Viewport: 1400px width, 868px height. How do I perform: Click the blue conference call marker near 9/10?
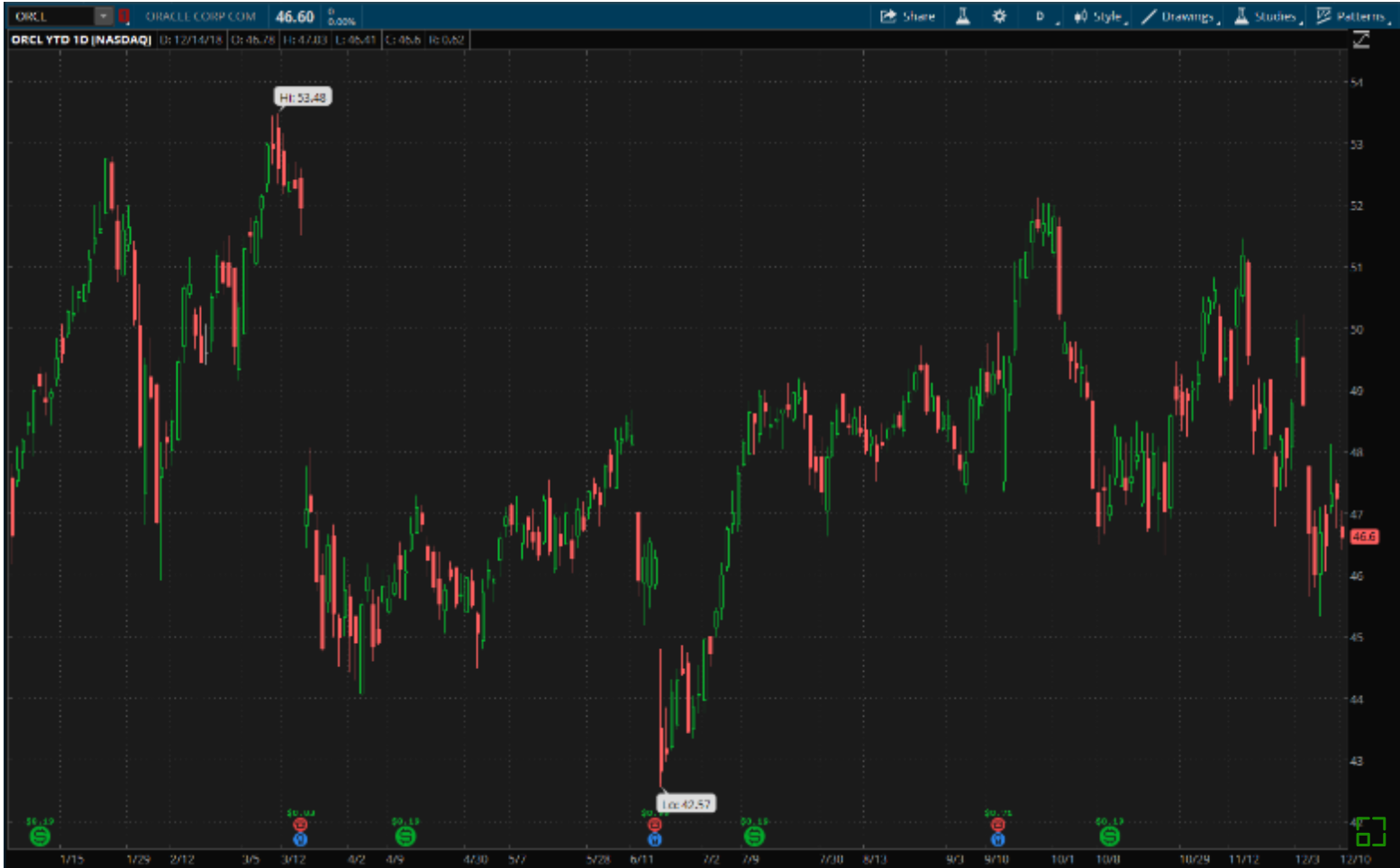[x=997, y=839]
